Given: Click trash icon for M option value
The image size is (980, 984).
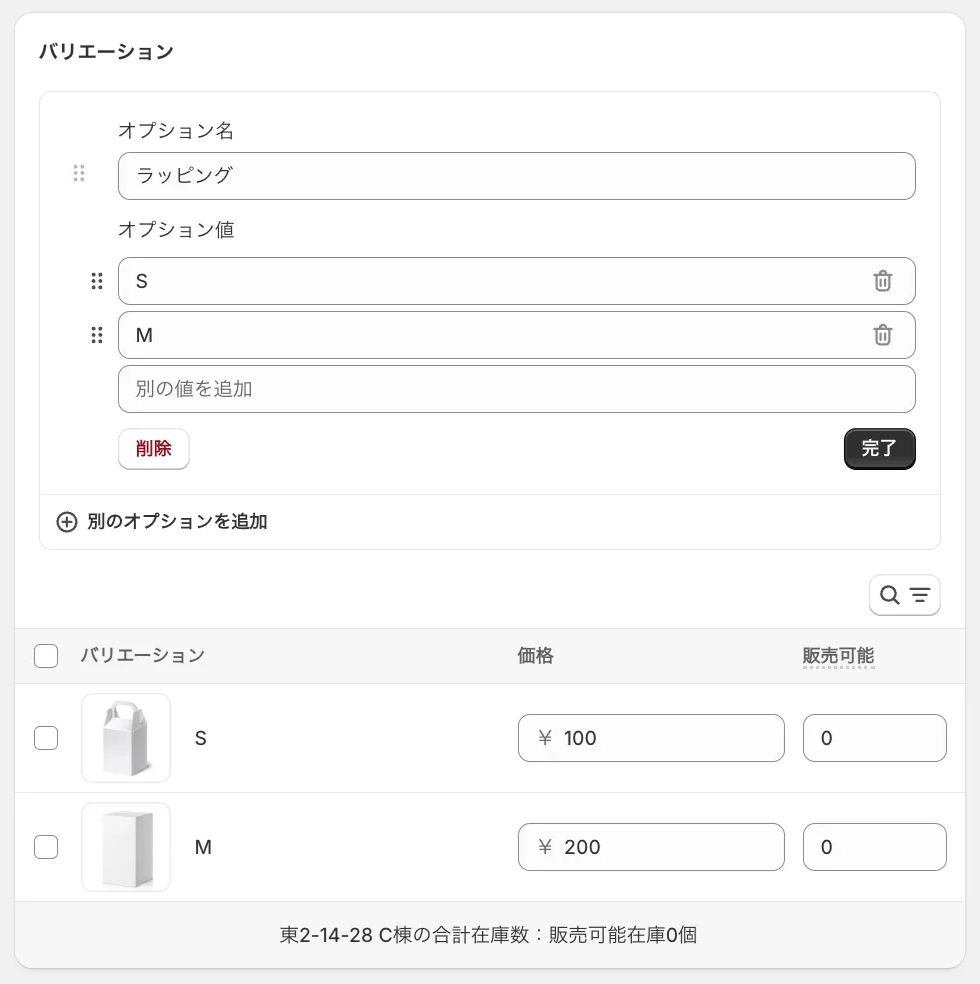Looking at the screenshot, I should tap(882, 335).
